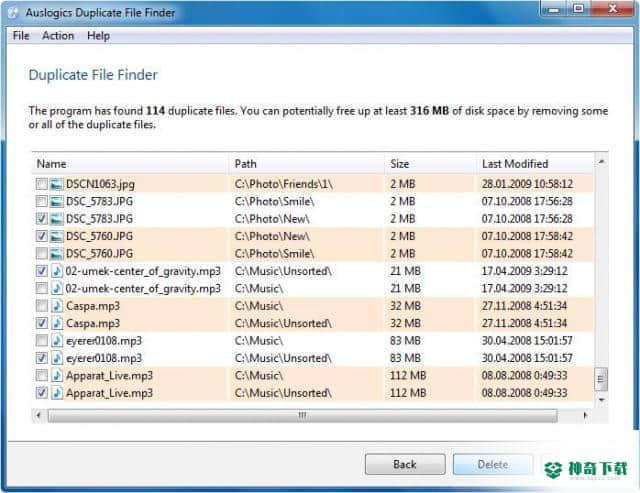The width and height of the screenshot is (640, 493).
Task: Click music icon of Apparat_Live.mp3 in Unsorted
Action: pos(57,393)
